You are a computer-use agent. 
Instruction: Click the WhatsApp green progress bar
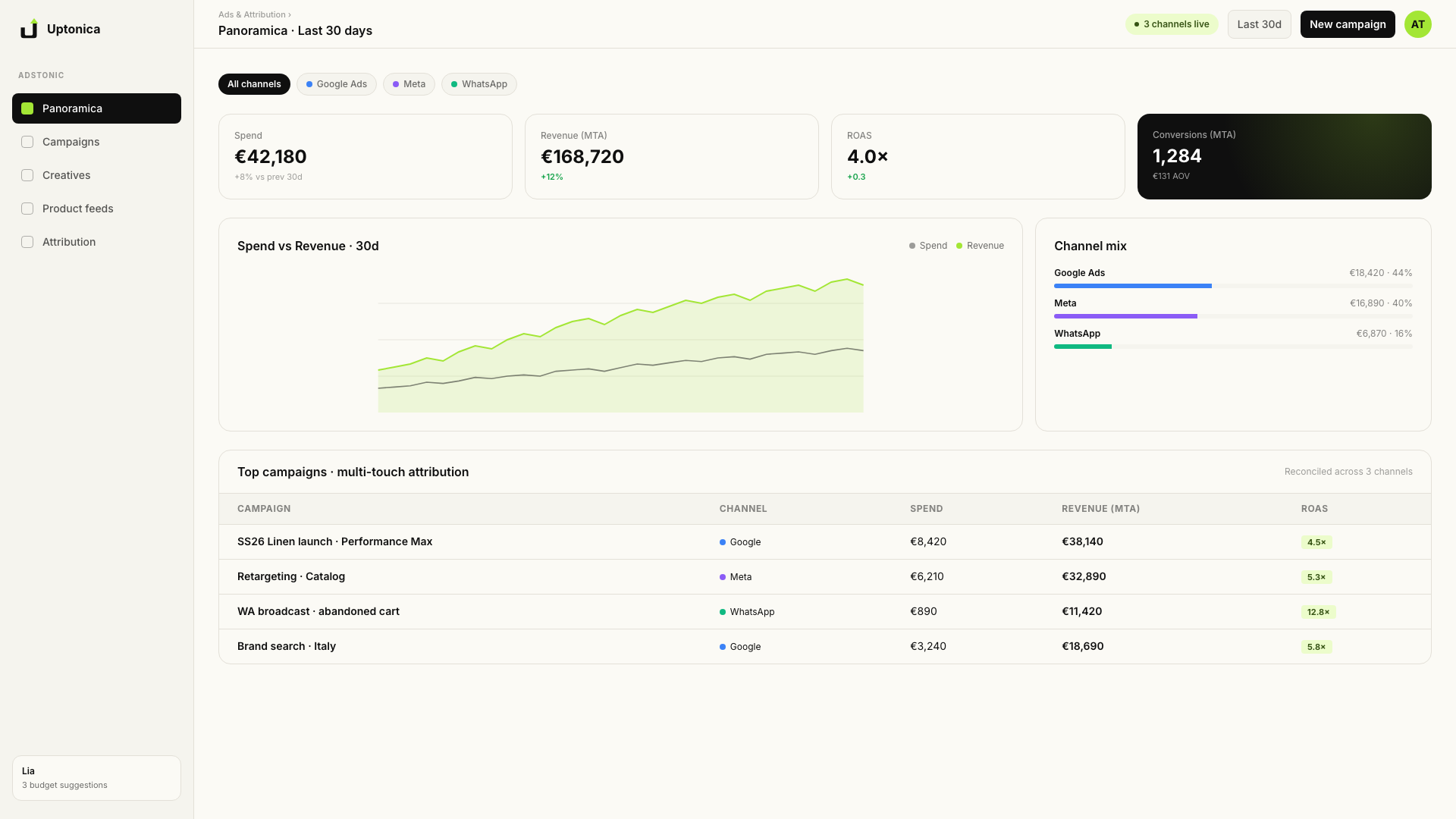pos(1083,347)
